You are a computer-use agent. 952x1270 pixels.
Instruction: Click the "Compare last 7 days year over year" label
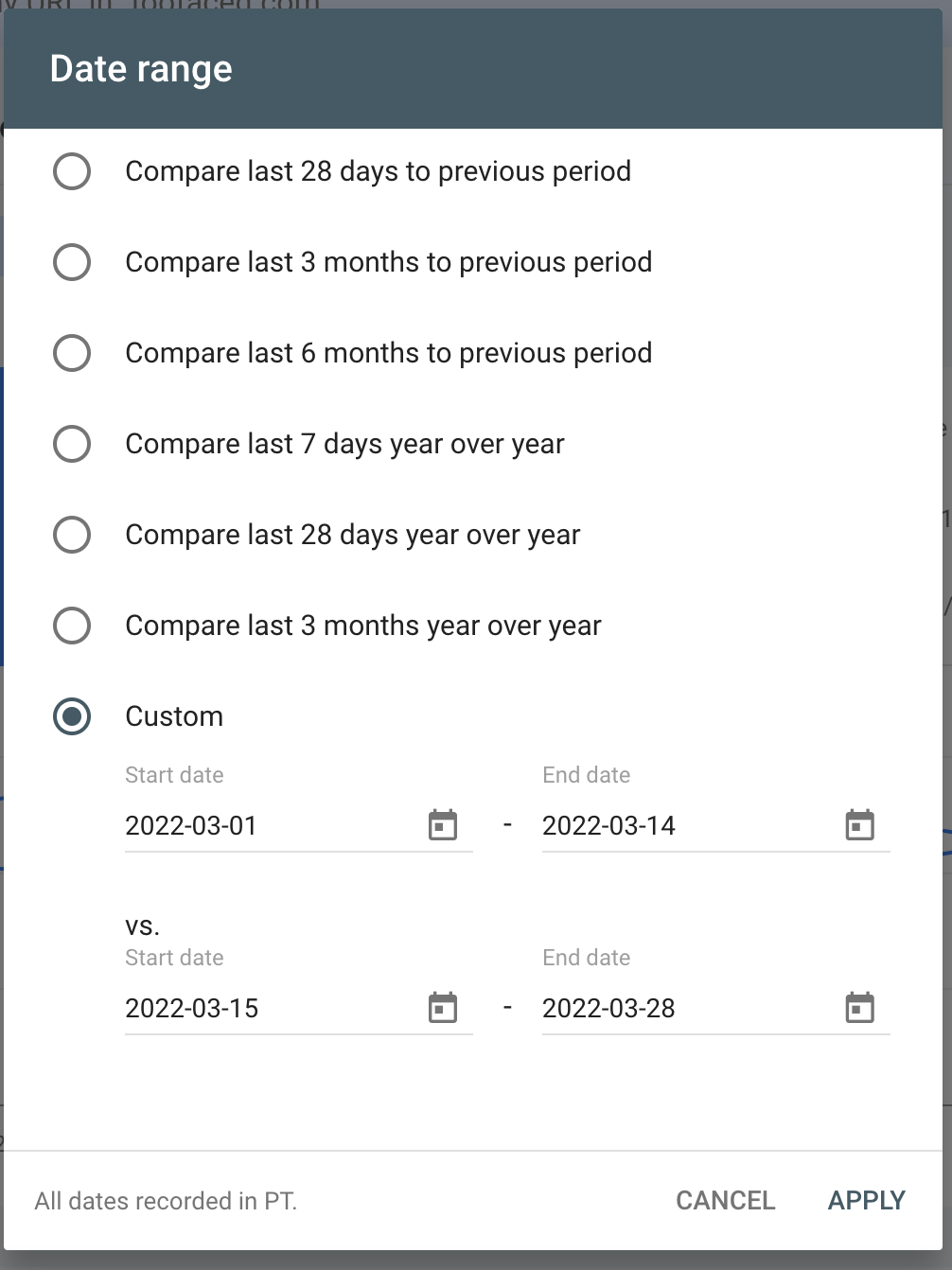[344, 444]
